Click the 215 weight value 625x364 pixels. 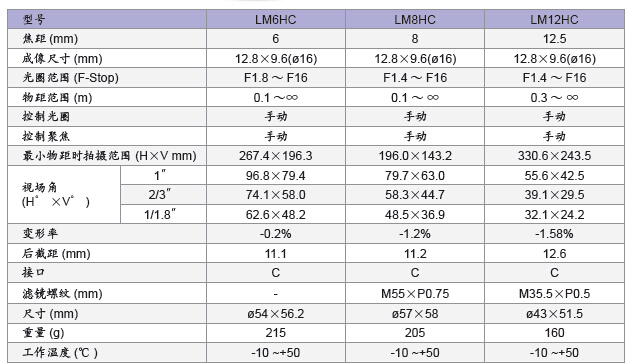[276, 333]
